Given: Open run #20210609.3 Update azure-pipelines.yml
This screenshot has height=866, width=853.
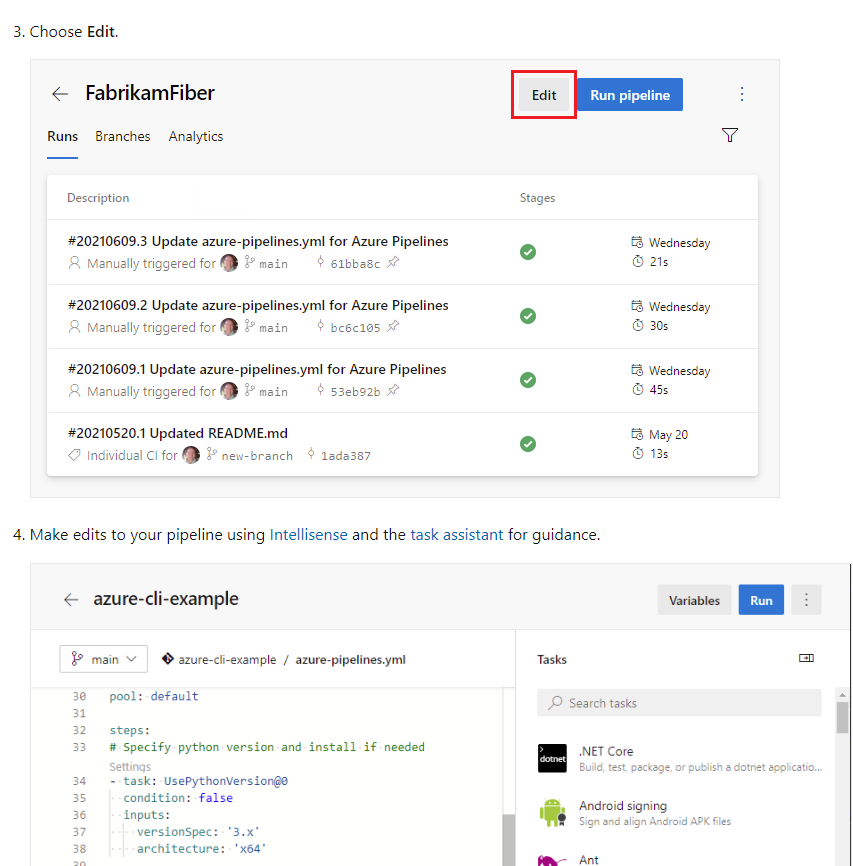Looking at the screenshot, I should 258,241.
